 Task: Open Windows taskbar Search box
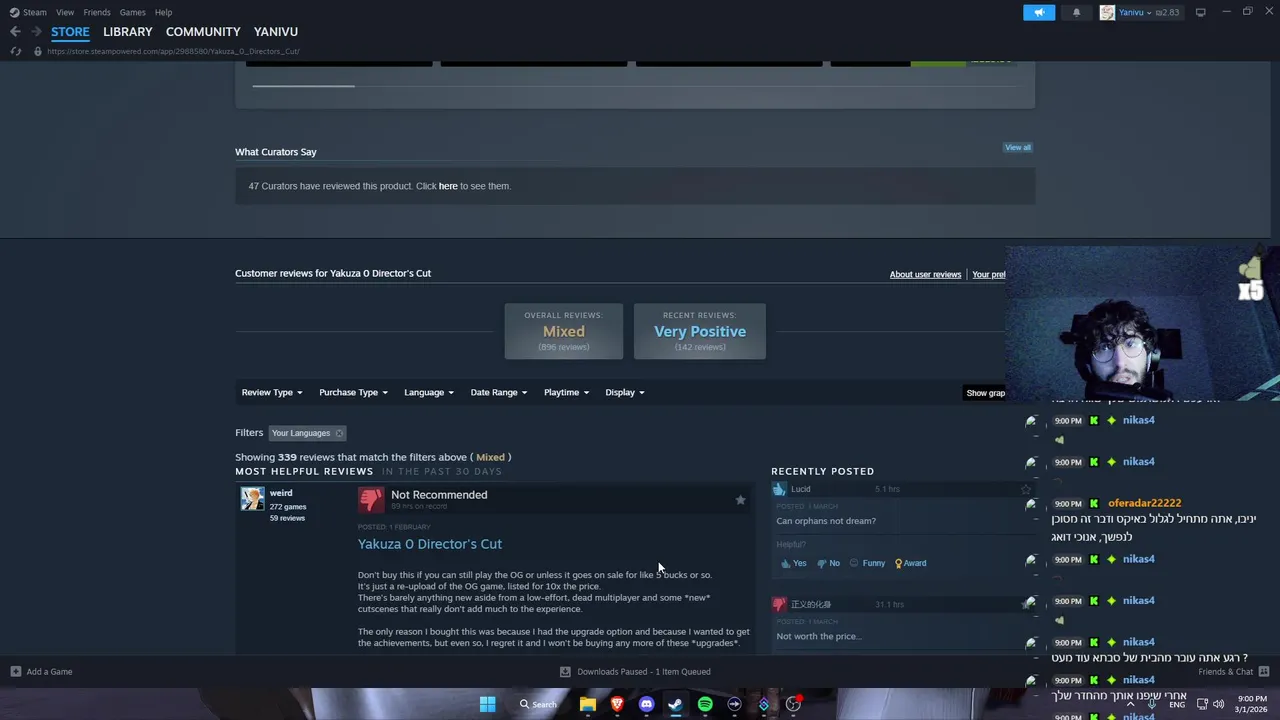tap(537, 704)
